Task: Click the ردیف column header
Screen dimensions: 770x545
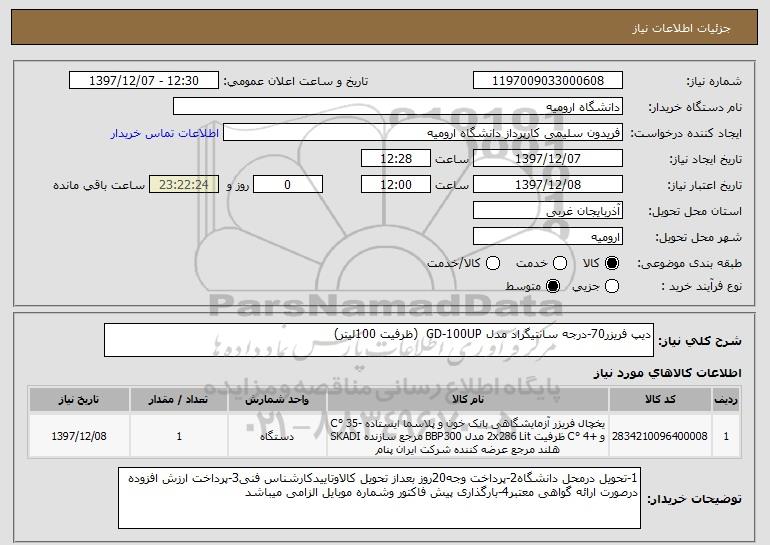Action: (x=726, y=399)
